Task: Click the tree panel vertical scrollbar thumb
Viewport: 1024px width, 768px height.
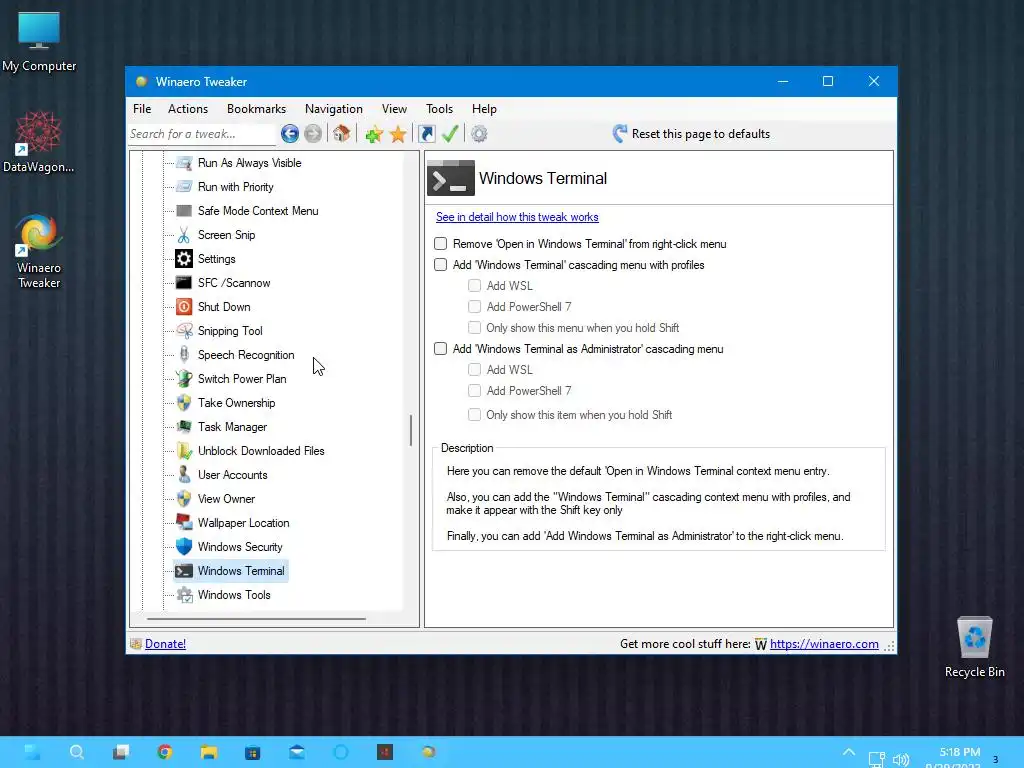Action: tap(411, 430)
